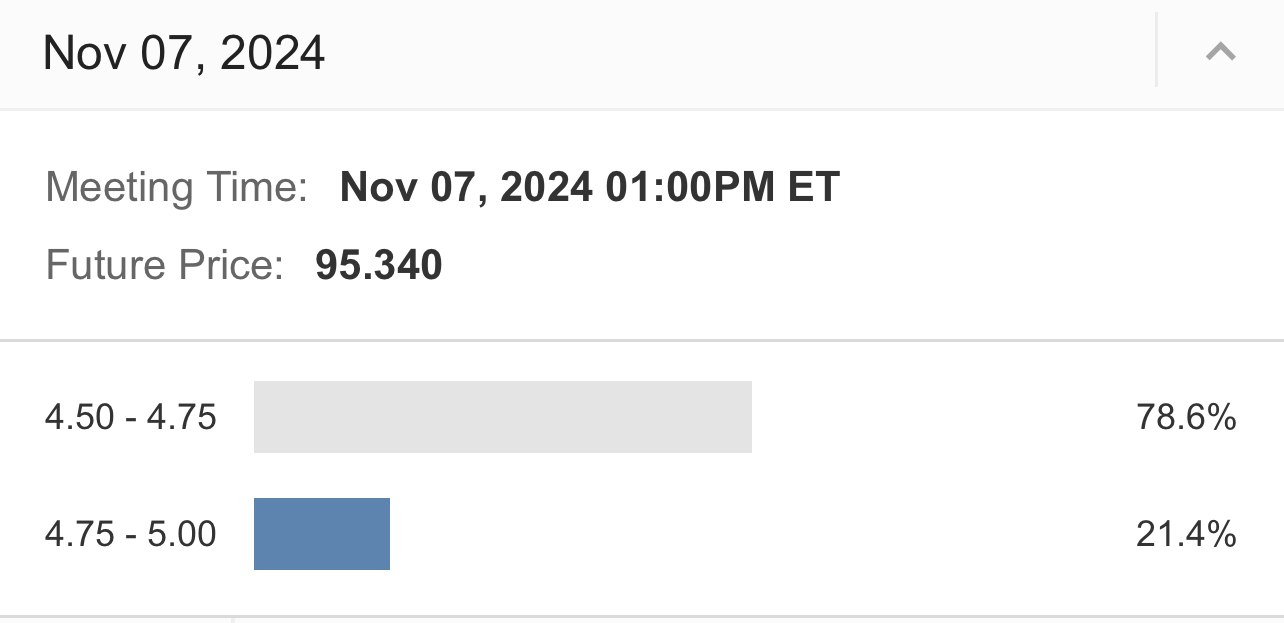The image size is (1284, 623).
Task: Select the Future Price label
Action: pos(165,266)
